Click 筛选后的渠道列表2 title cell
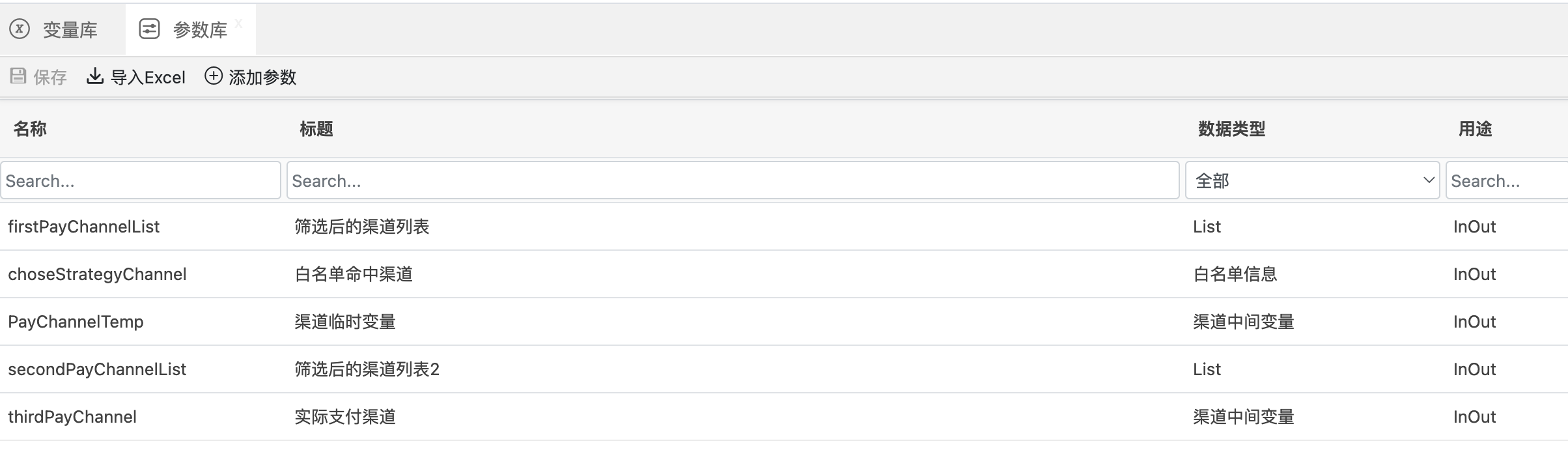 click(x=367, y=369)
